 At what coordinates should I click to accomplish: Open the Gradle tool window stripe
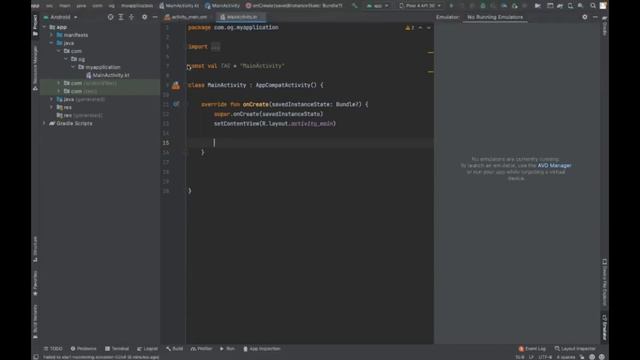coord(604,26)
